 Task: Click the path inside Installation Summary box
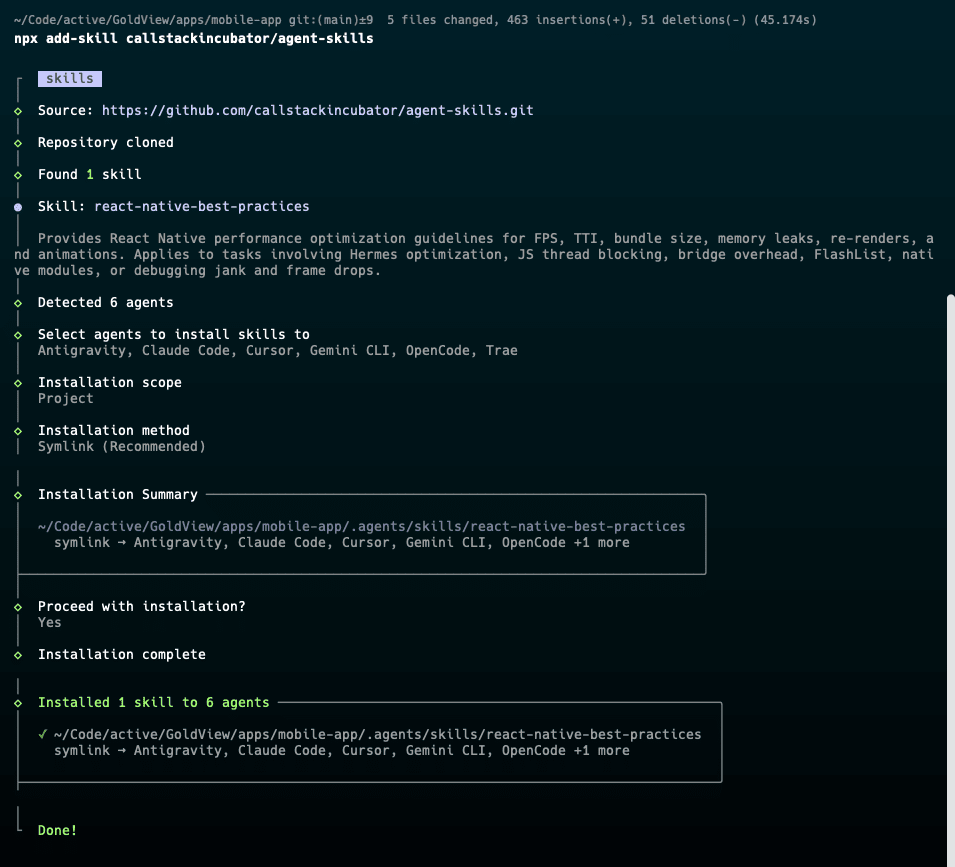pos(361,527)
